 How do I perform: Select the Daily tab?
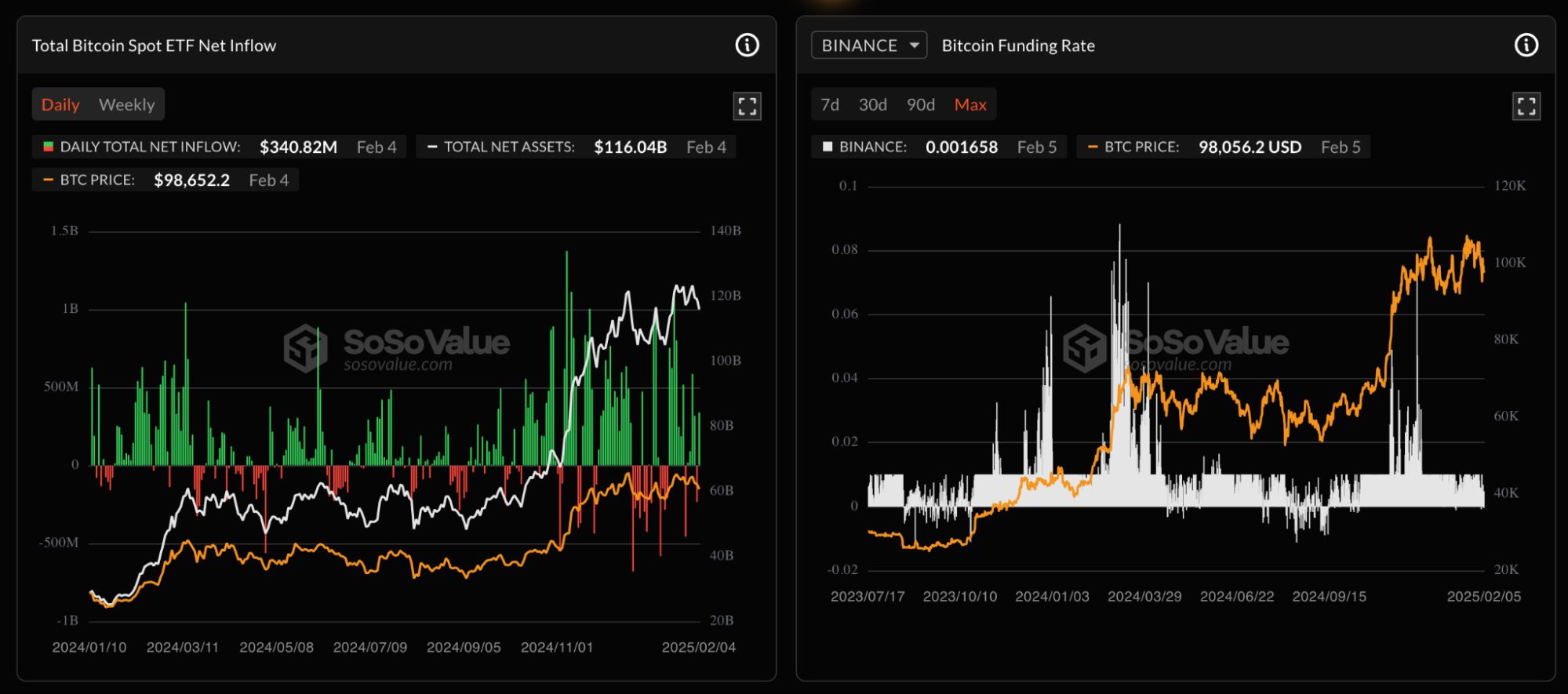(x=60, y=105)
